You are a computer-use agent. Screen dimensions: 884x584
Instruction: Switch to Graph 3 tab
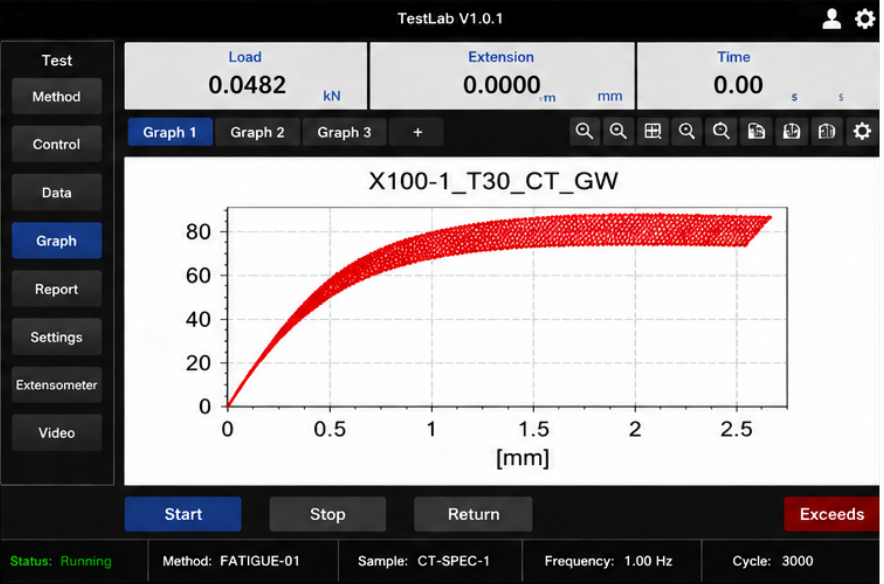344,132
